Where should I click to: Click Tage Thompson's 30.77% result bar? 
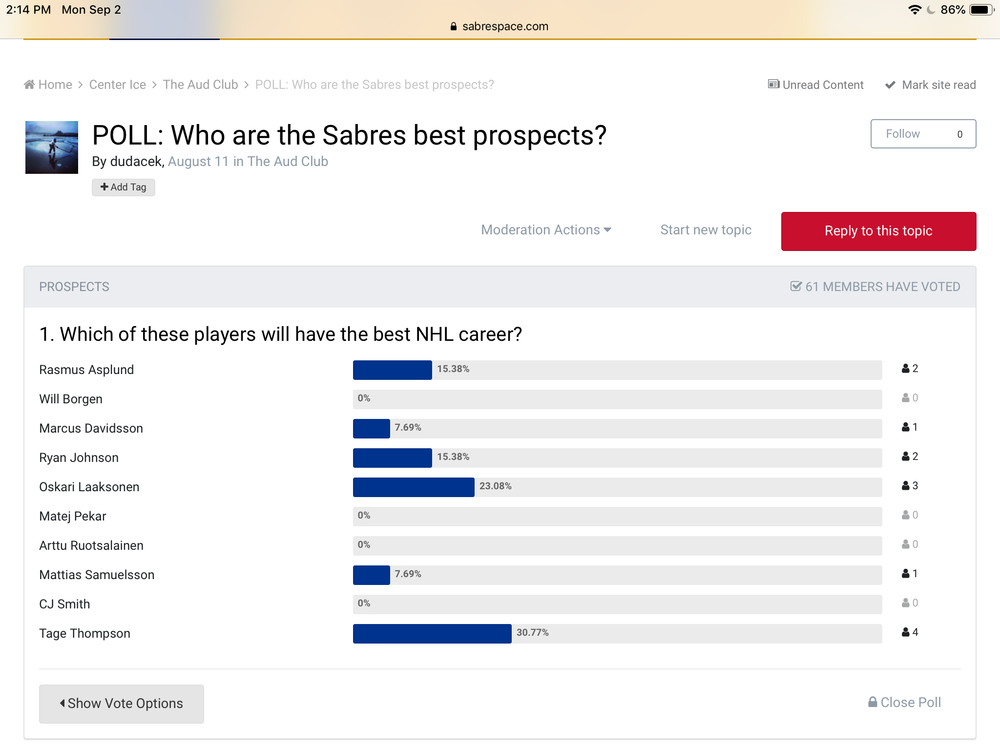point(432,633)
